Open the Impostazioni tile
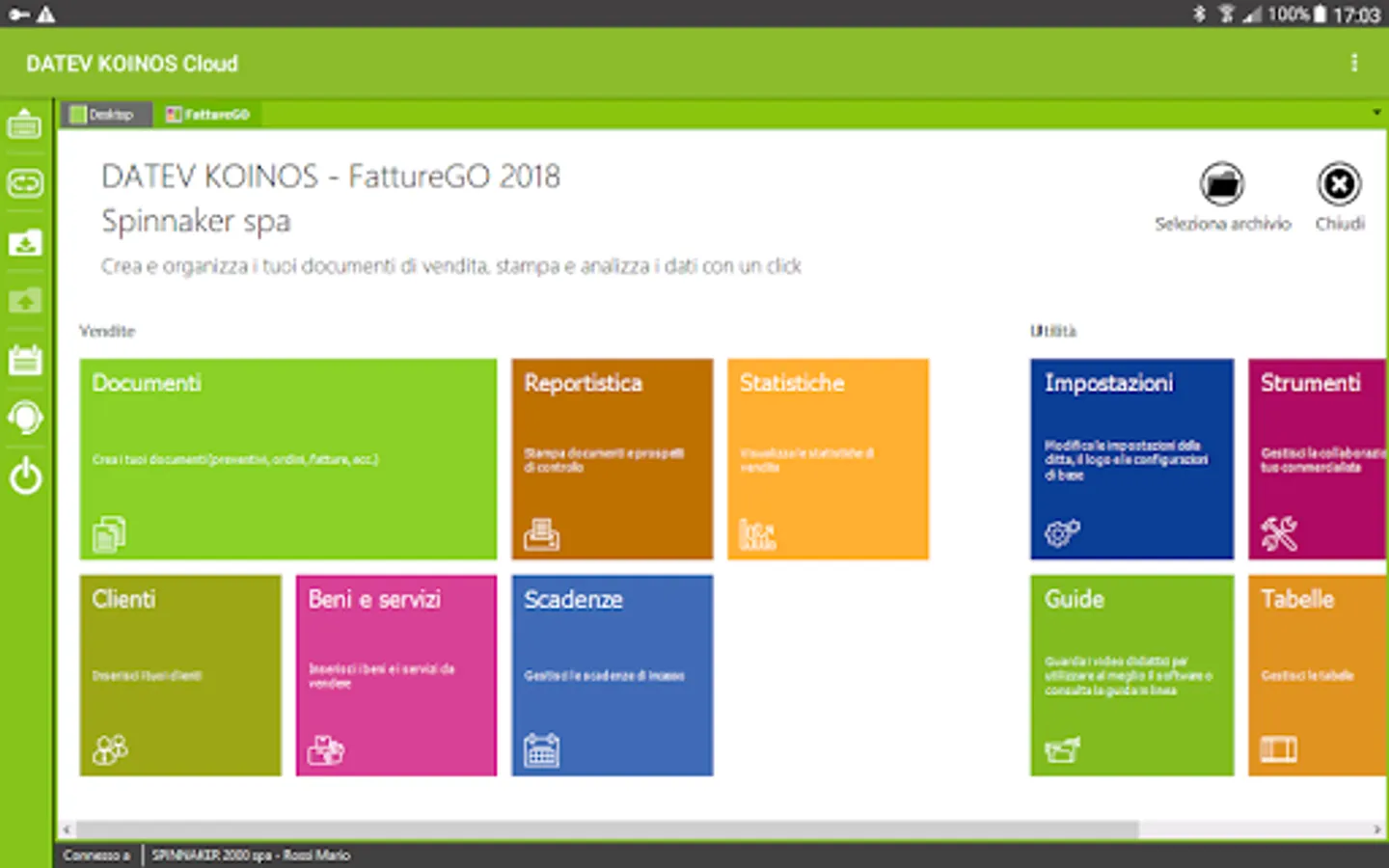The width and height of the screenshot is (1389, 868). [x=1132, y=459]
